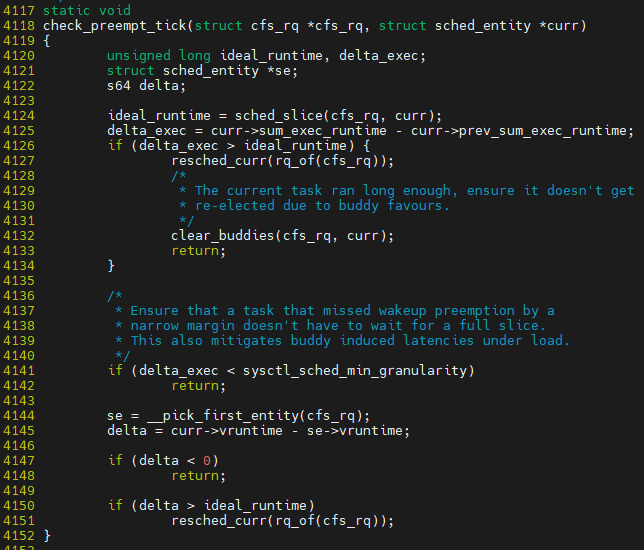Click the closing brace on line 4134
Screen dimensions: 644x550
(x=111, y=266)
